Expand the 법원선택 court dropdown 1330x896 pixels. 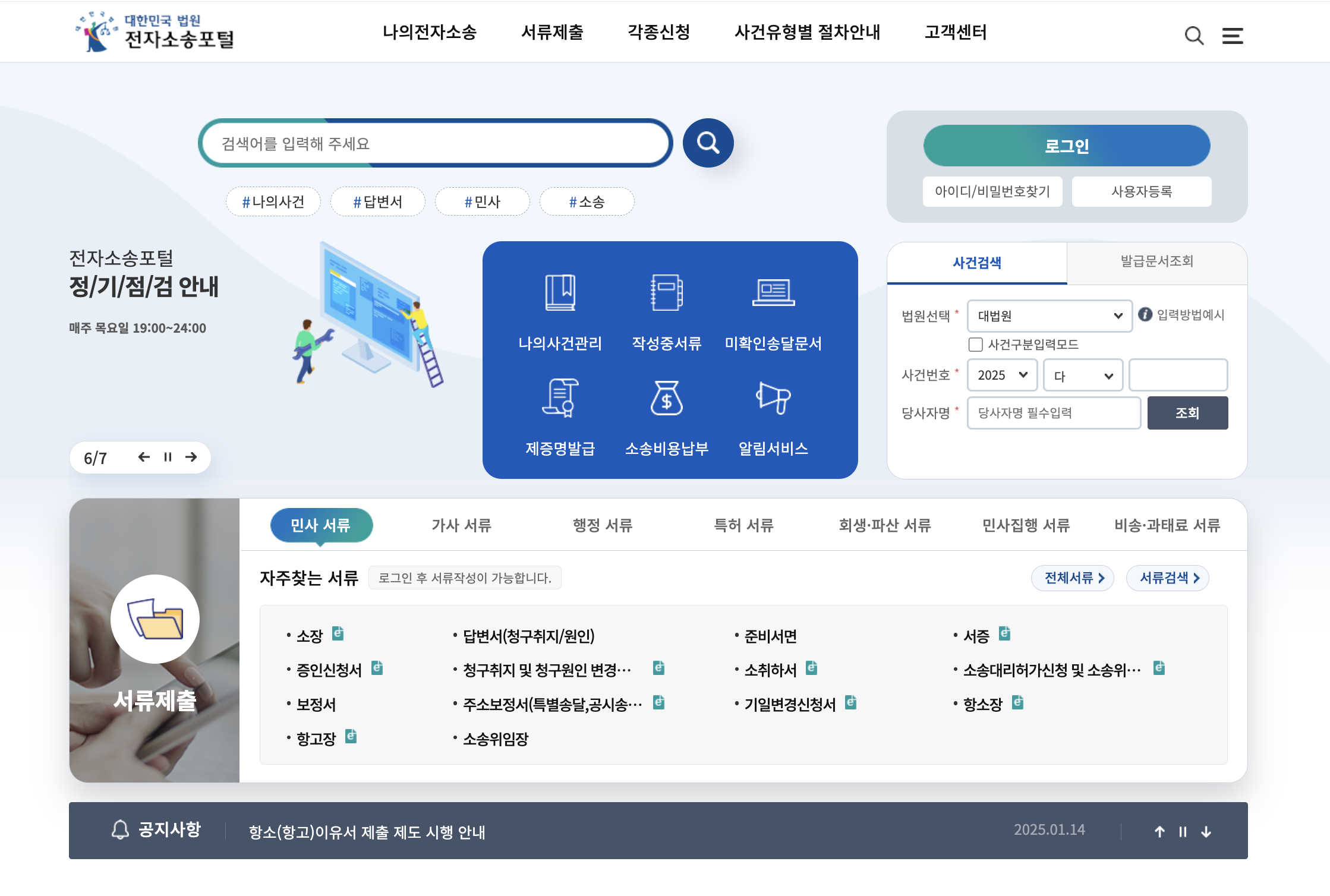pos(1049,316)
